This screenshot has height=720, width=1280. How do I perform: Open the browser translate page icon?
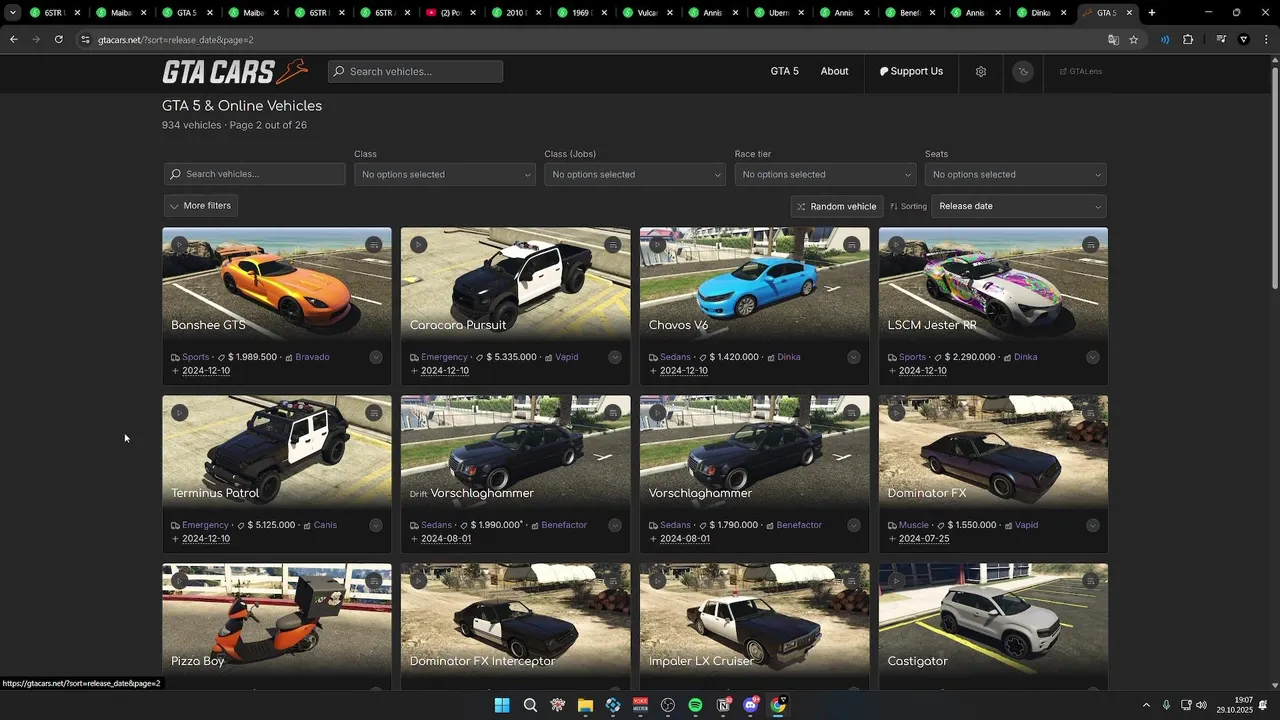pos(1113,40)
